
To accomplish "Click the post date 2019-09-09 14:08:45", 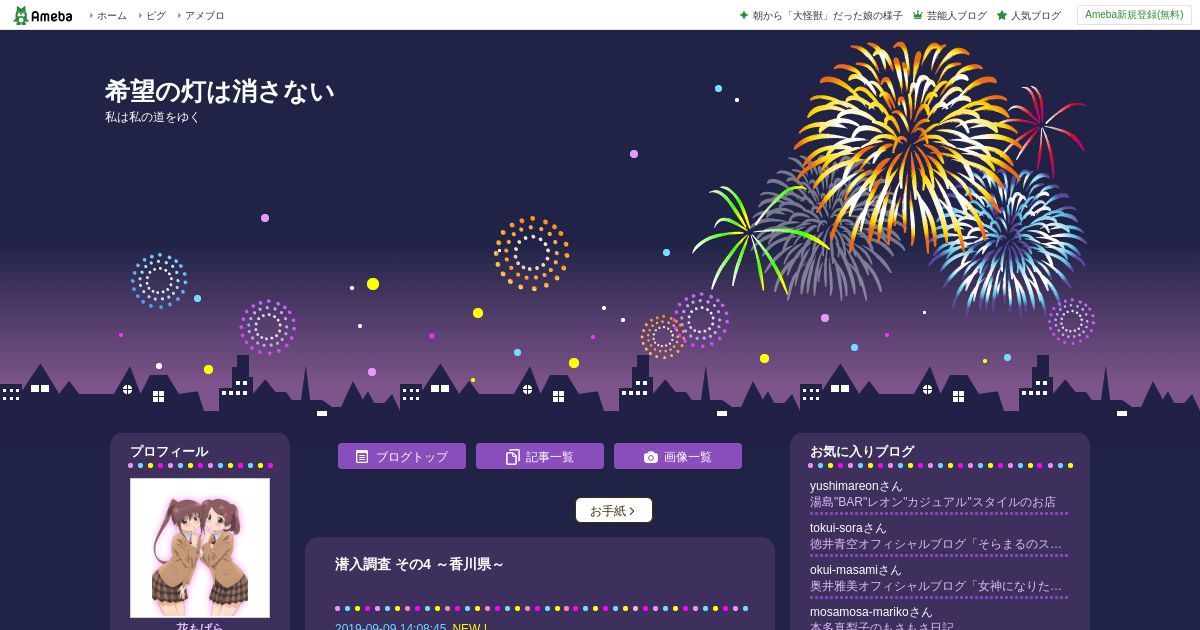I will coord(390,626).
